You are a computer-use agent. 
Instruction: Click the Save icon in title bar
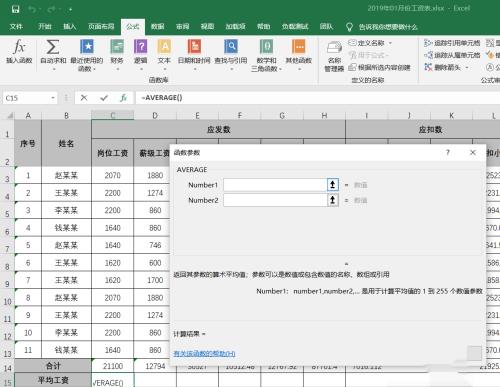click(15, 9)
